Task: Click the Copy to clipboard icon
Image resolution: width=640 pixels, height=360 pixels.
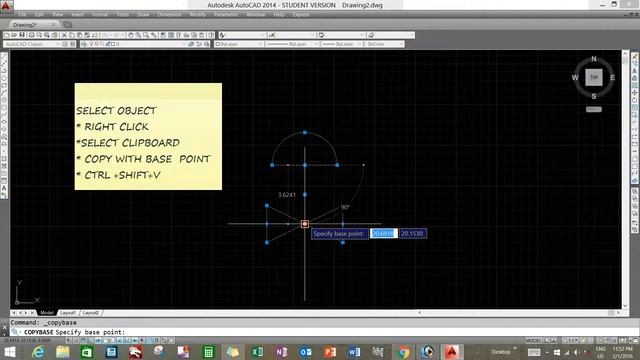Action: click(x=72, y=35)
